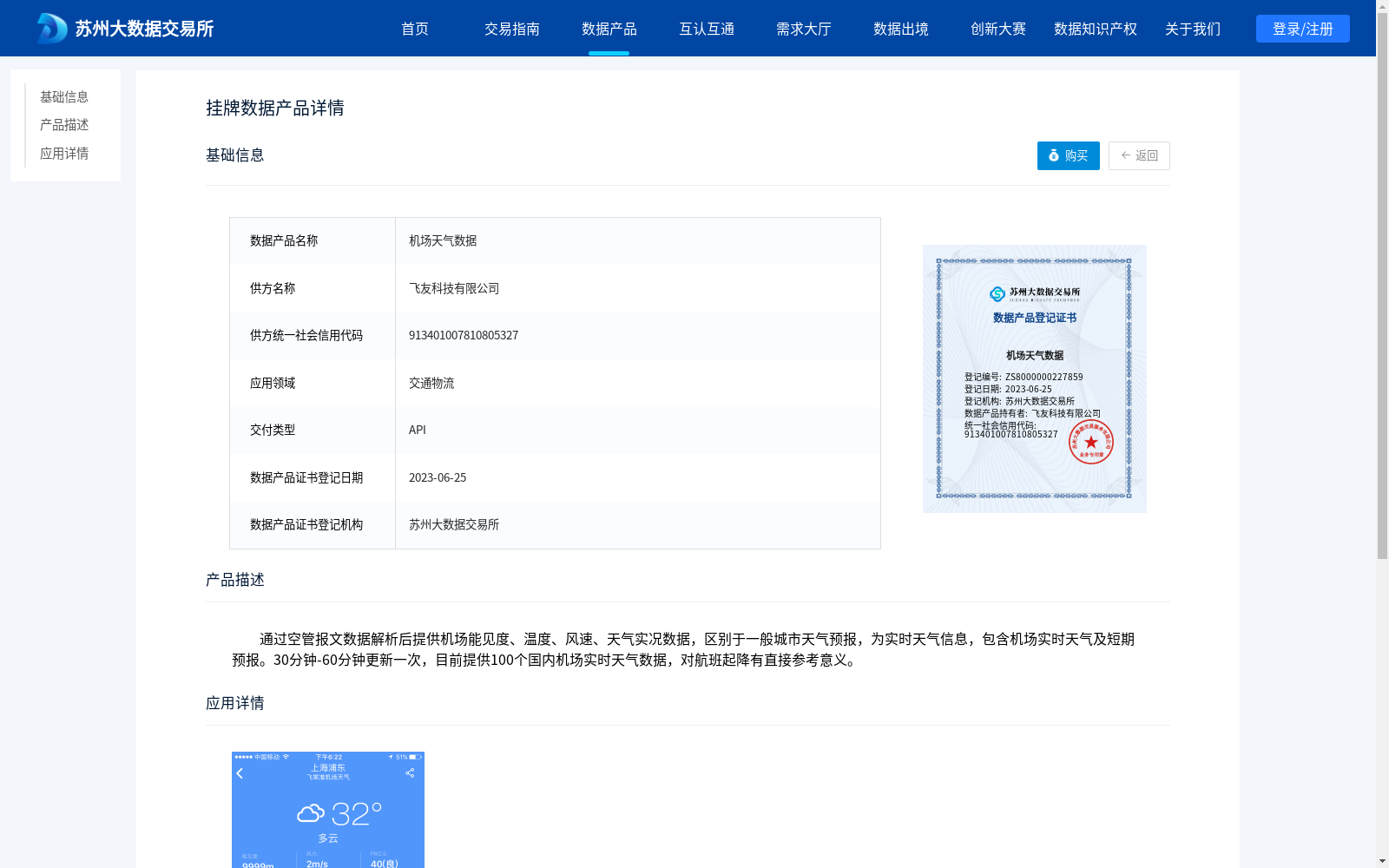Click the 数据产品证书登记机构 row label
The width and height of the screenshot is (1389, 868).
click(306, 525)
